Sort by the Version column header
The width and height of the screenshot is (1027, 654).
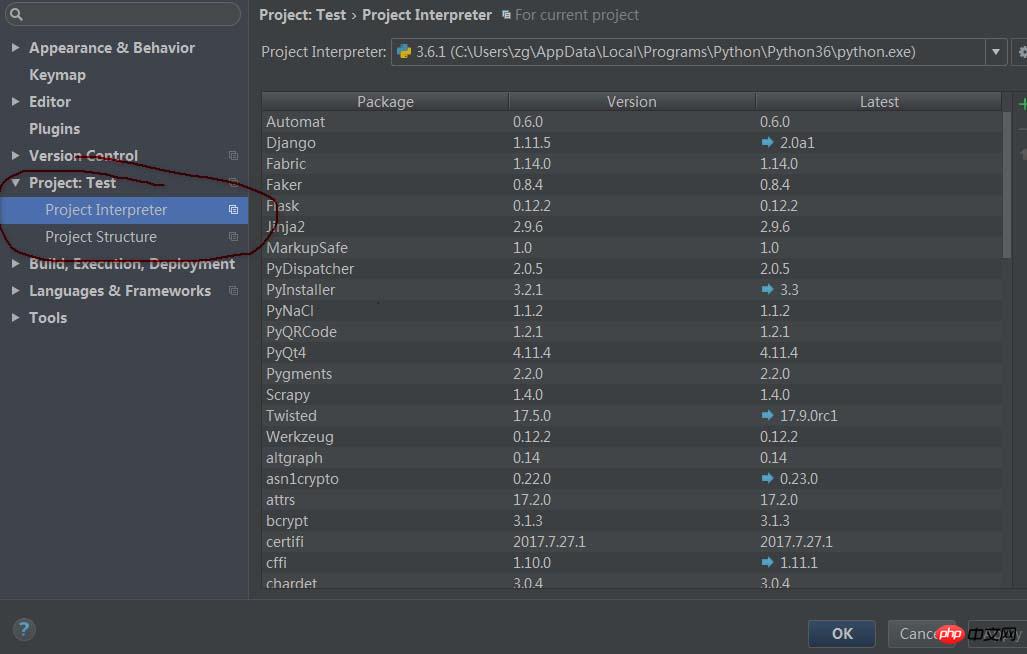(631, 101)
